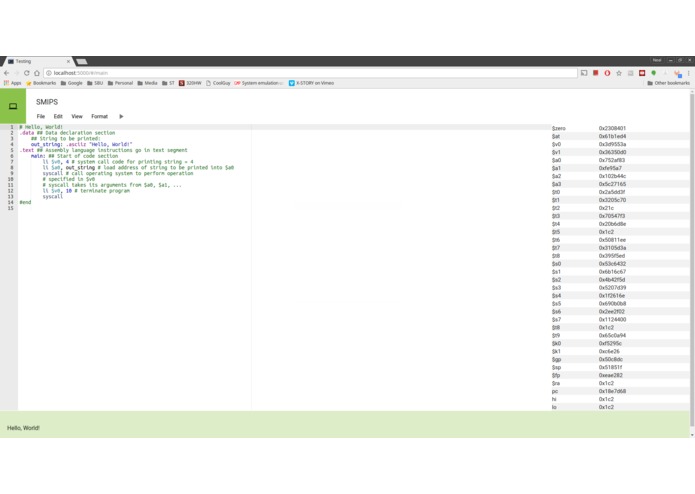
Task: Select the hi register row
Action: pos(620,400)
